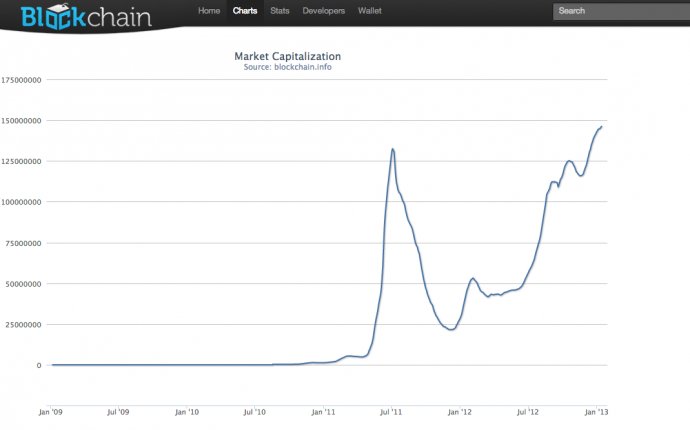Click the 175000000 y-axis label
The image size is (690, 430).
21,80
